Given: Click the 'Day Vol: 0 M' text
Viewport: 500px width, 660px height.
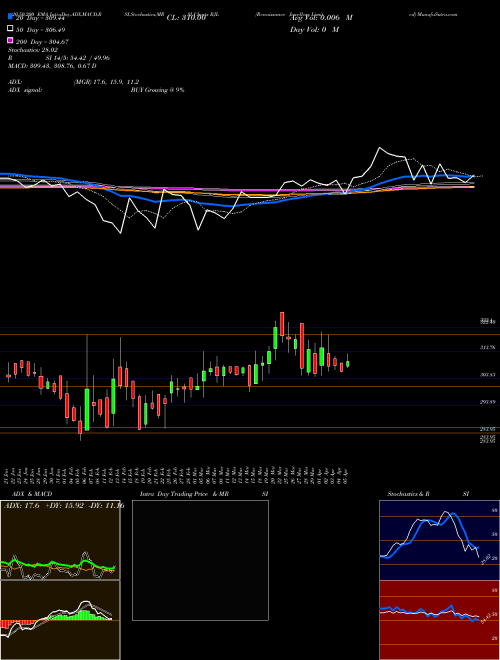Looking at the screenshot, I should coord(314,30).
